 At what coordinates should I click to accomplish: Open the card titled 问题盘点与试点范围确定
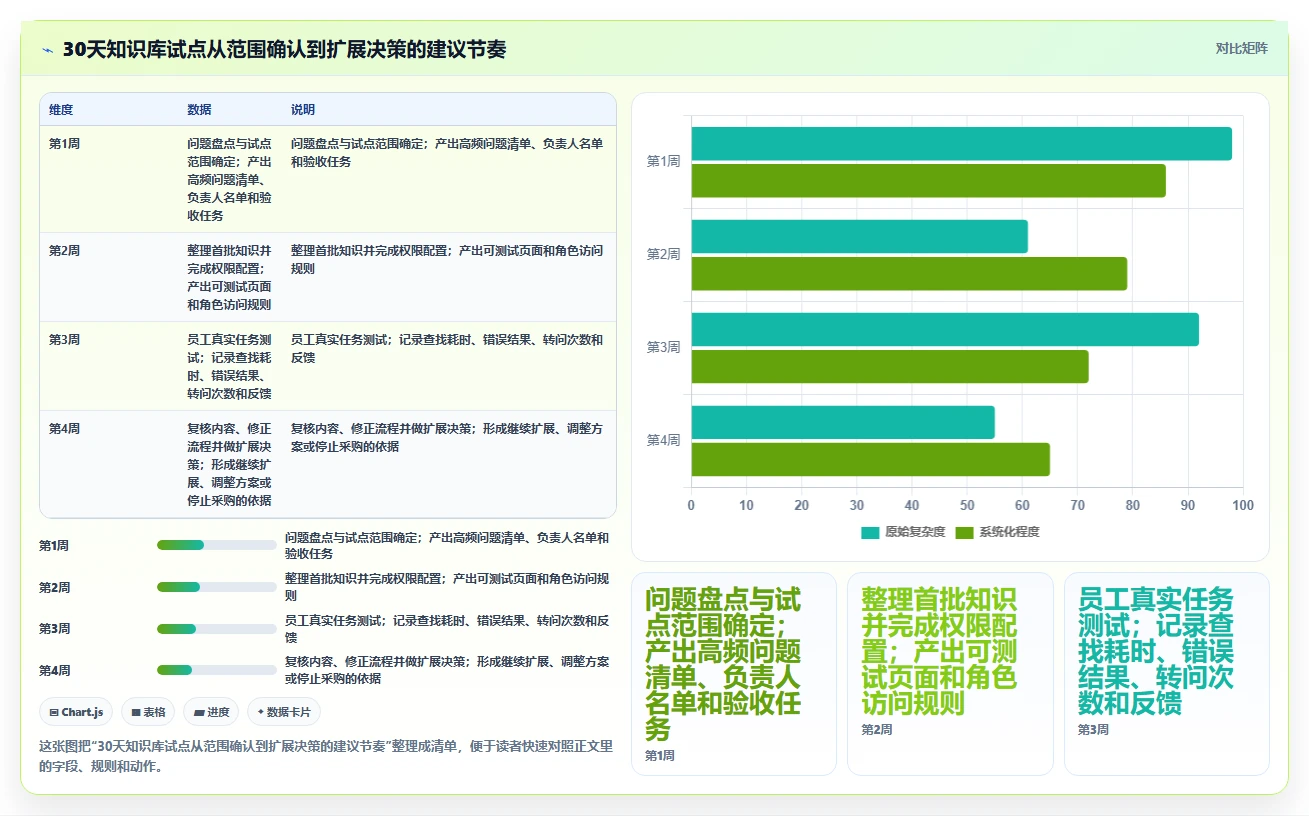[x=733, y=673]
